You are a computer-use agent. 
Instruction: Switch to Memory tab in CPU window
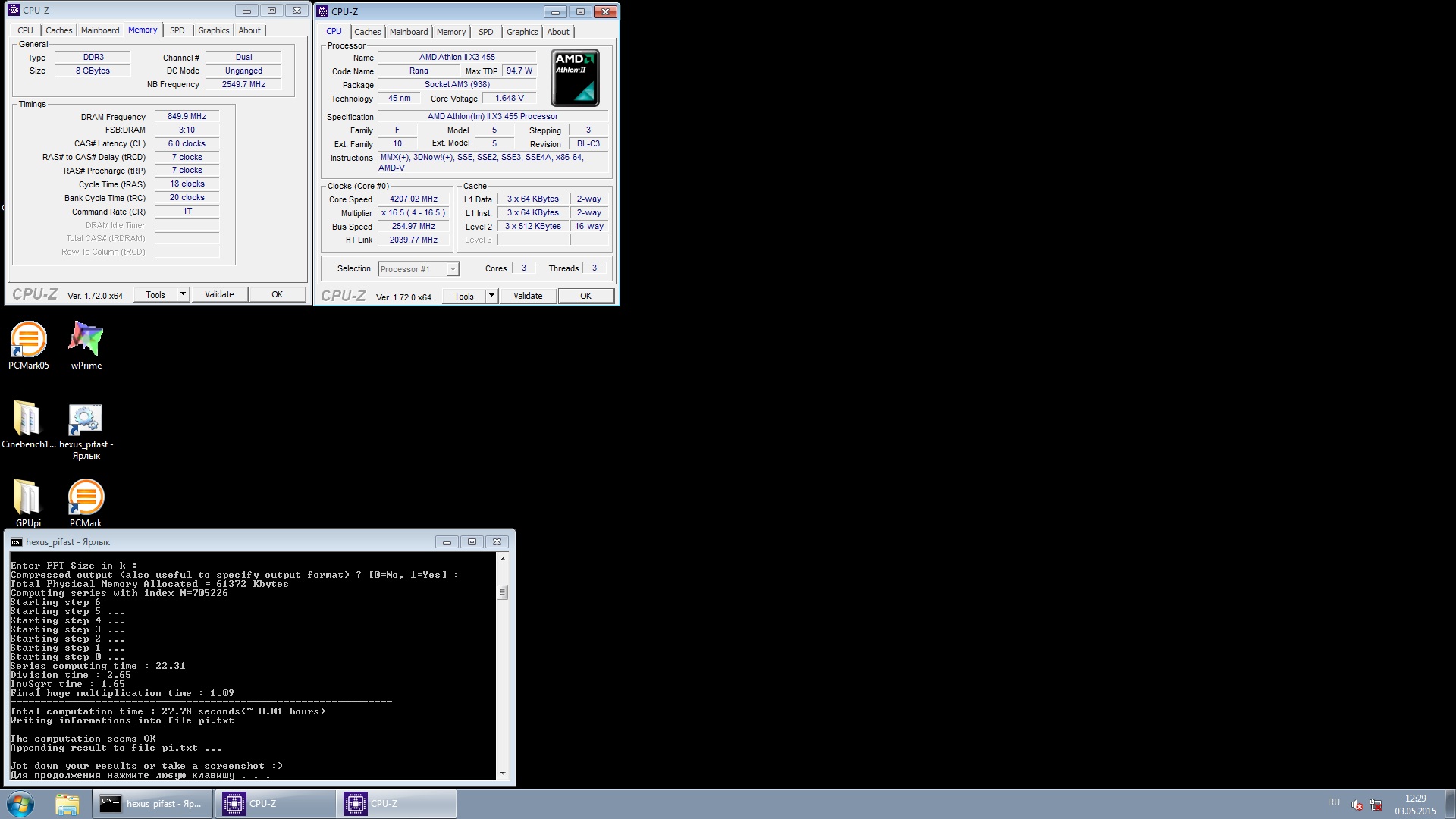(451, 32)
